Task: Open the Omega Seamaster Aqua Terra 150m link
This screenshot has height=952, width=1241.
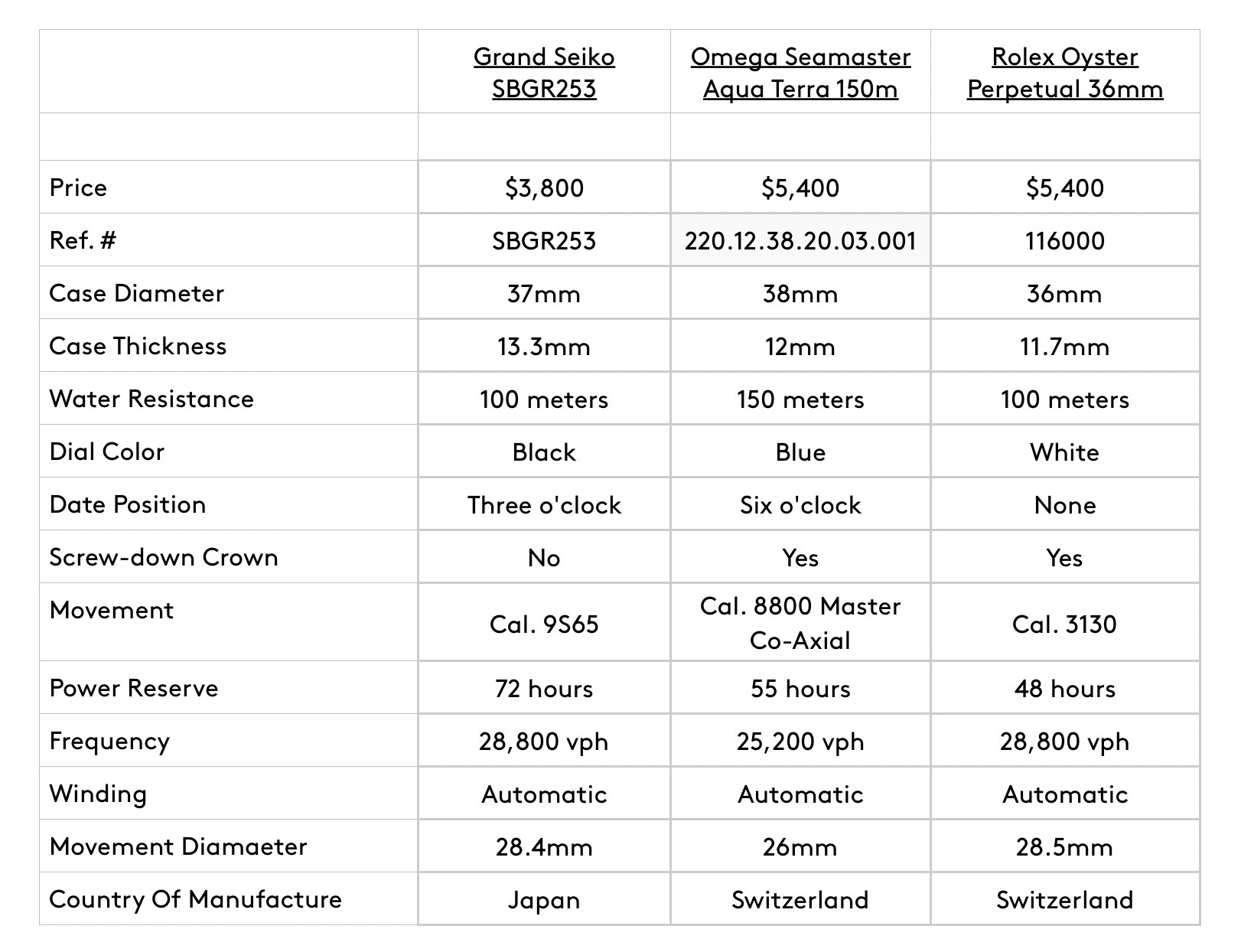Action: 800,73
